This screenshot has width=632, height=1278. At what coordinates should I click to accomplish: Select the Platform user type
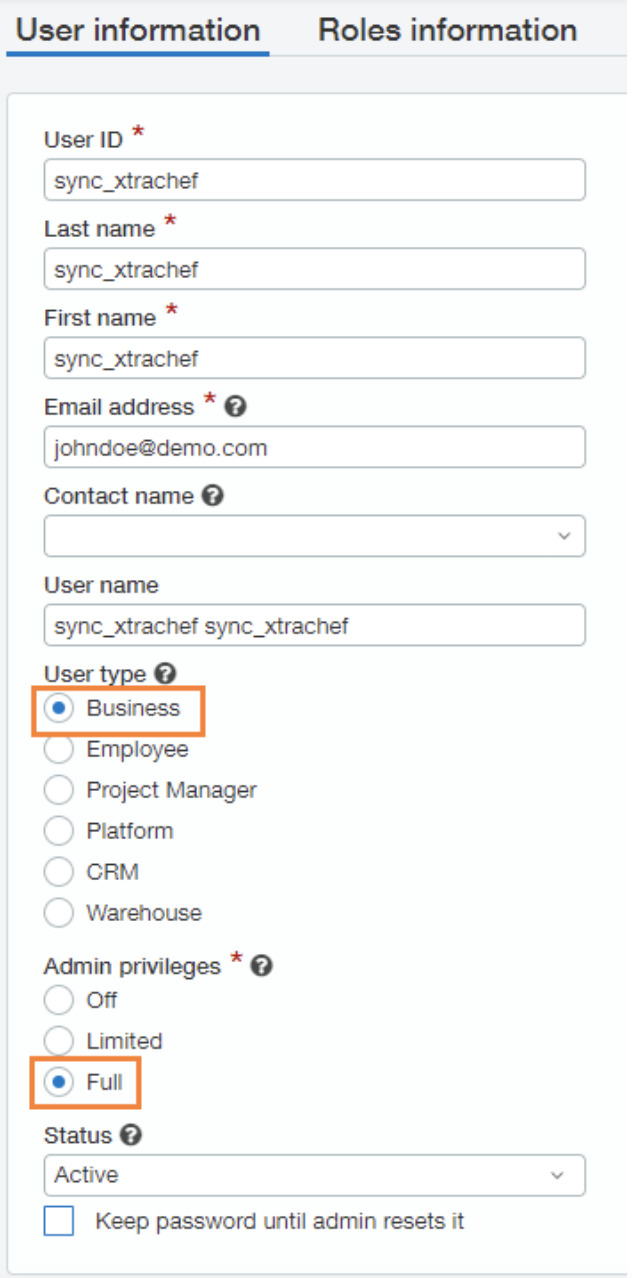point(60,831)
